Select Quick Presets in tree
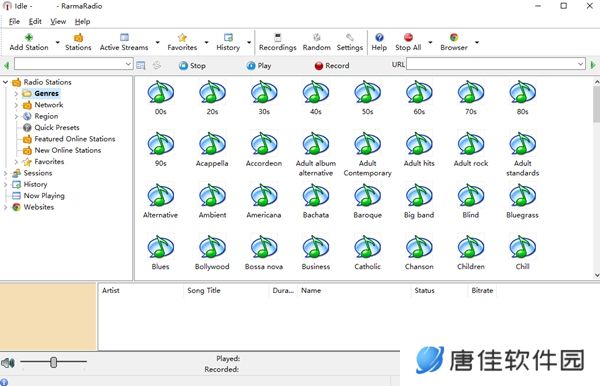This screenshot has width=600, height=386. click(57, 127)
